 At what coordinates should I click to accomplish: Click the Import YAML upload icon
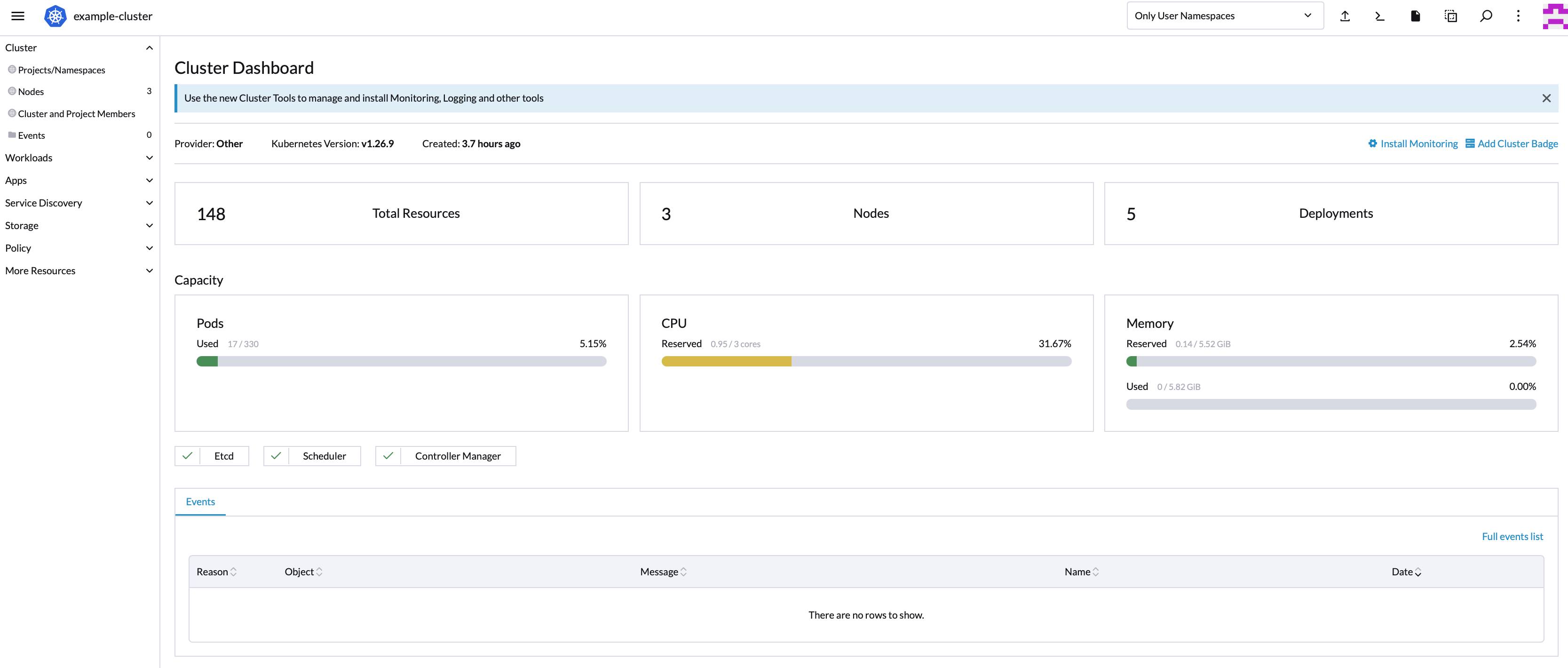pos(1345,16)
